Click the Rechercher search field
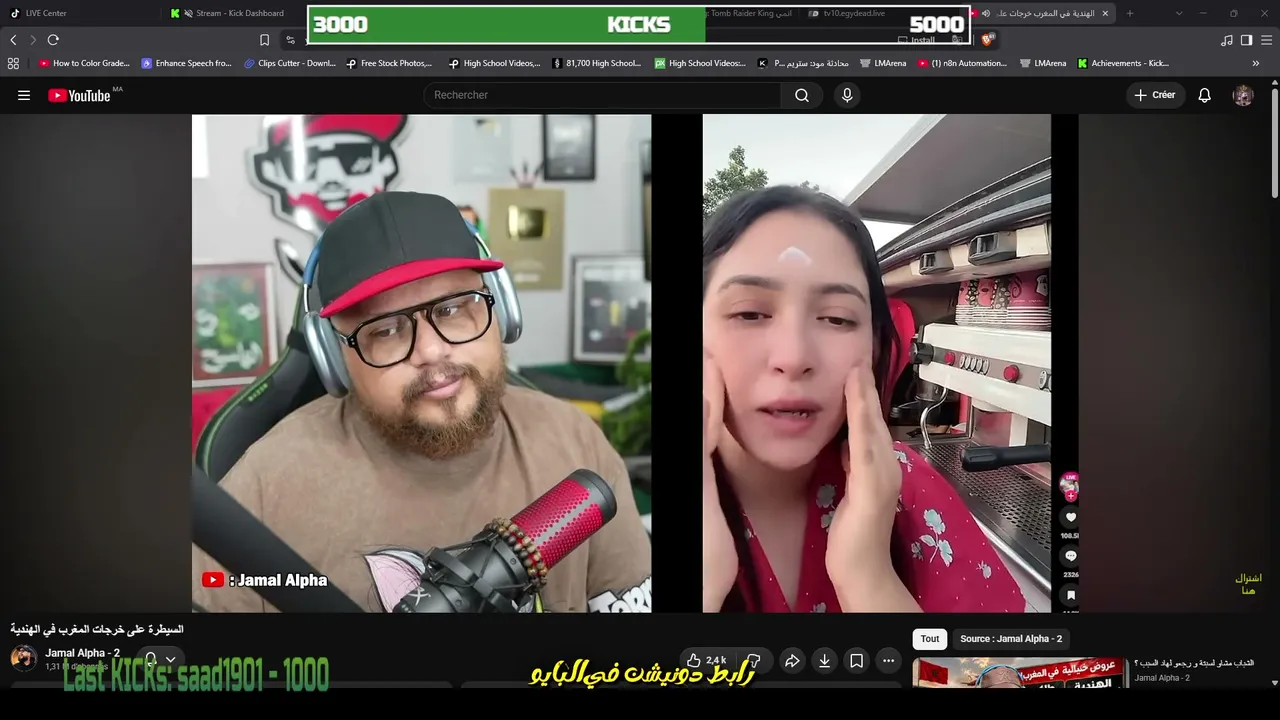 (603, 95)
